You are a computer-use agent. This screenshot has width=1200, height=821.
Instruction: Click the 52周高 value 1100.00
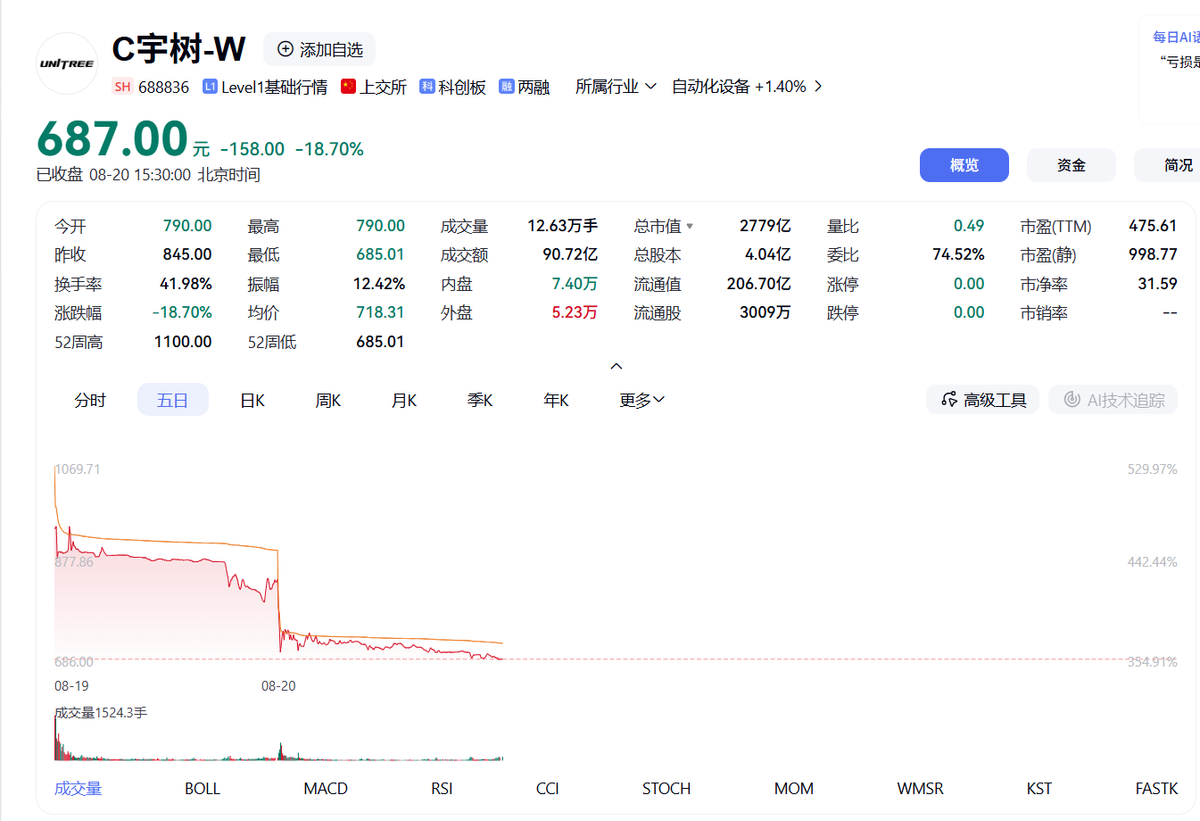coord(183,342)
